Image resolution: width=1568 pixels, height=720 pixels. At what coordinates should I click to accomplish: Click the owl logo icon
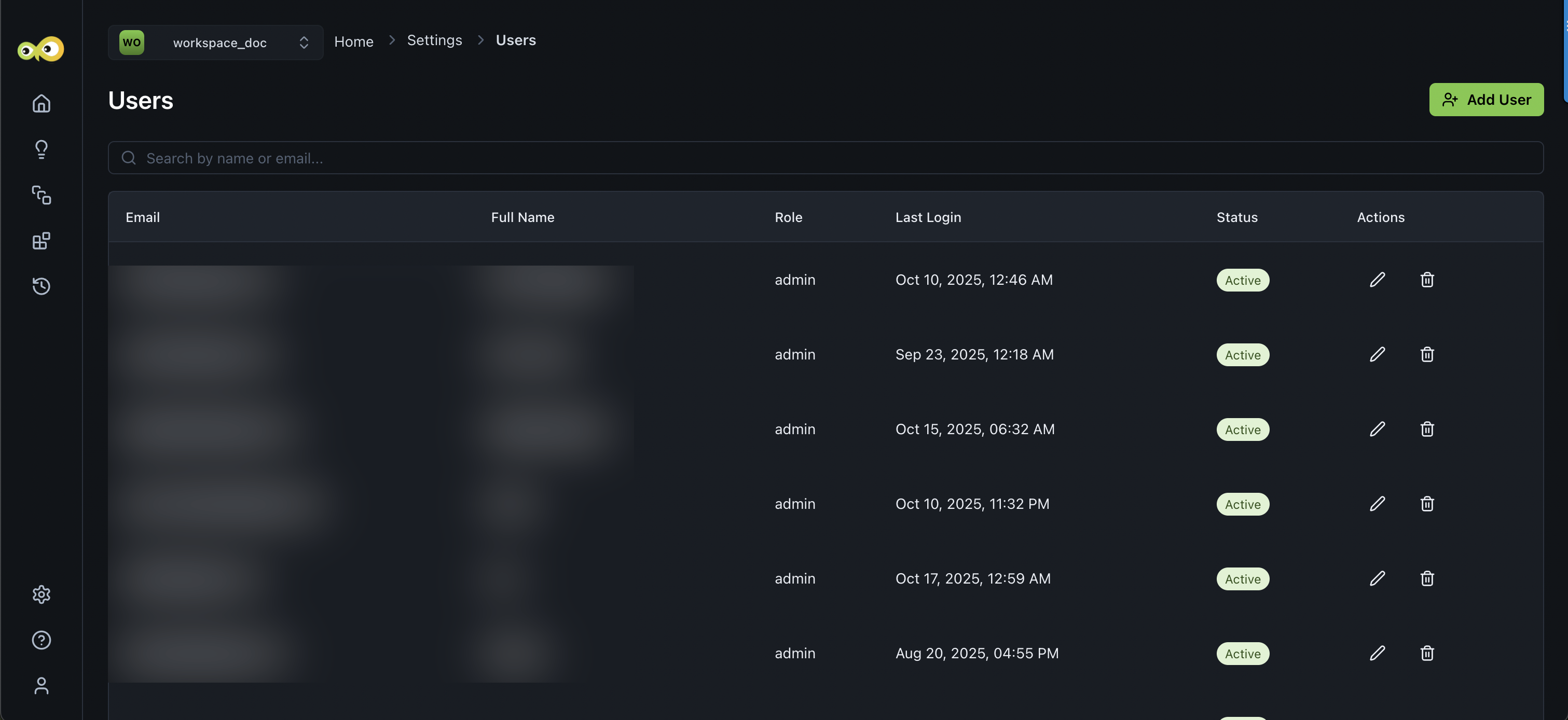41,49
